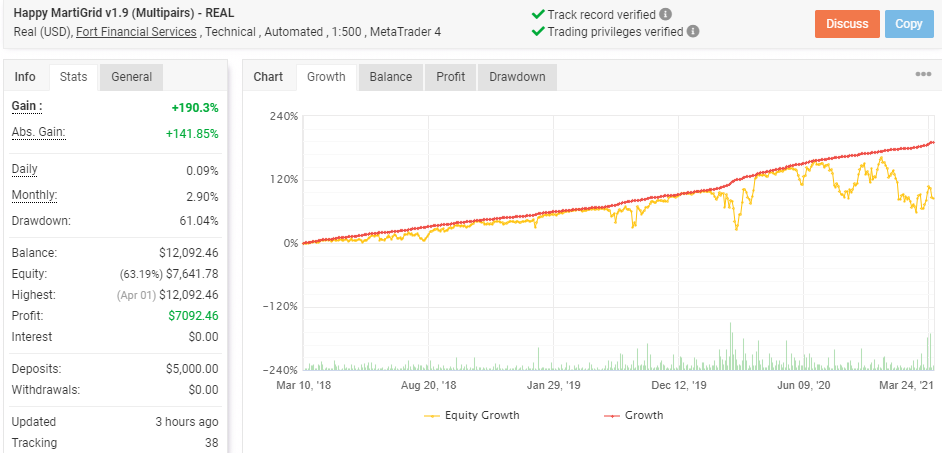Screen dimensions: 942x453
Task: Click the Abs. Gain label
Action: [x=38, y=132]
